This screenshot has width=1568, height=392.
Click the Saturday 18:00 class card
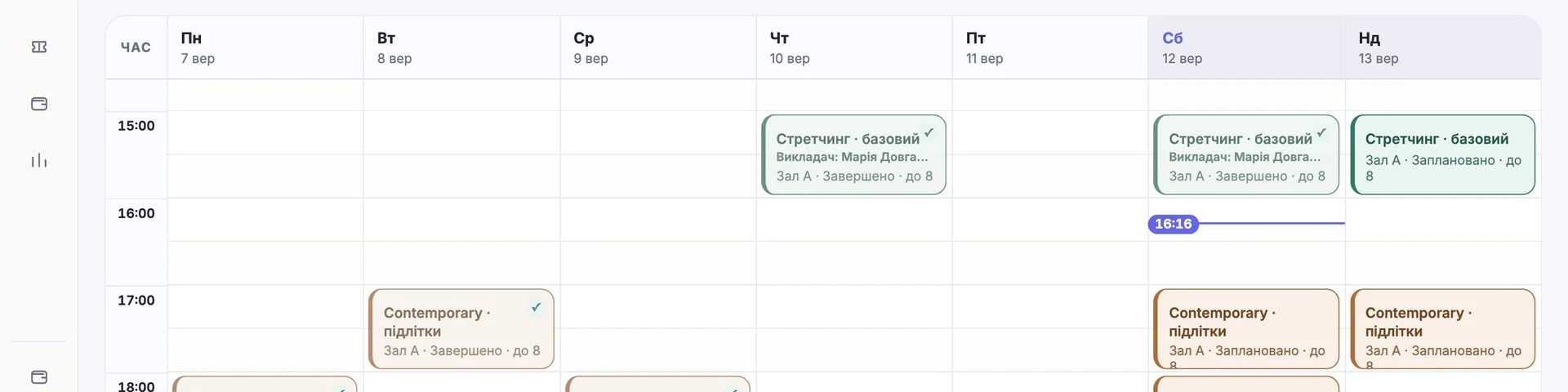point(1246,385)
